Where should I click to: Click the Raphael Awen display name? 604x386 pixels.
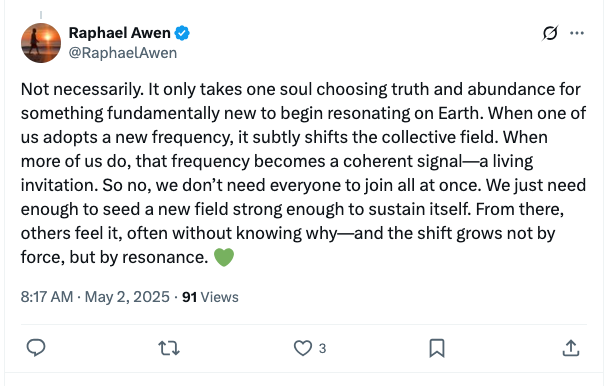coord(119,33)
